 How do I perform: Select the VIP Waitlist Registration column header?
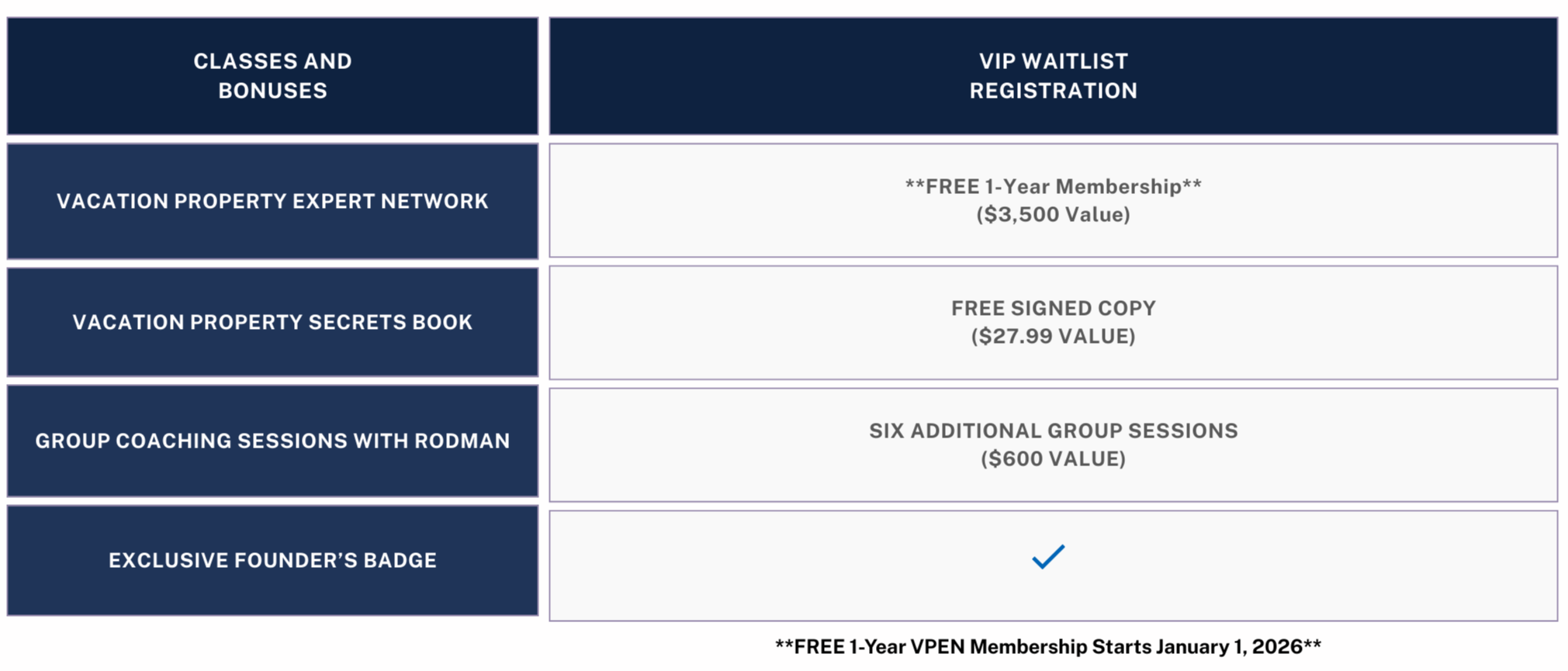coord(1053,76)
